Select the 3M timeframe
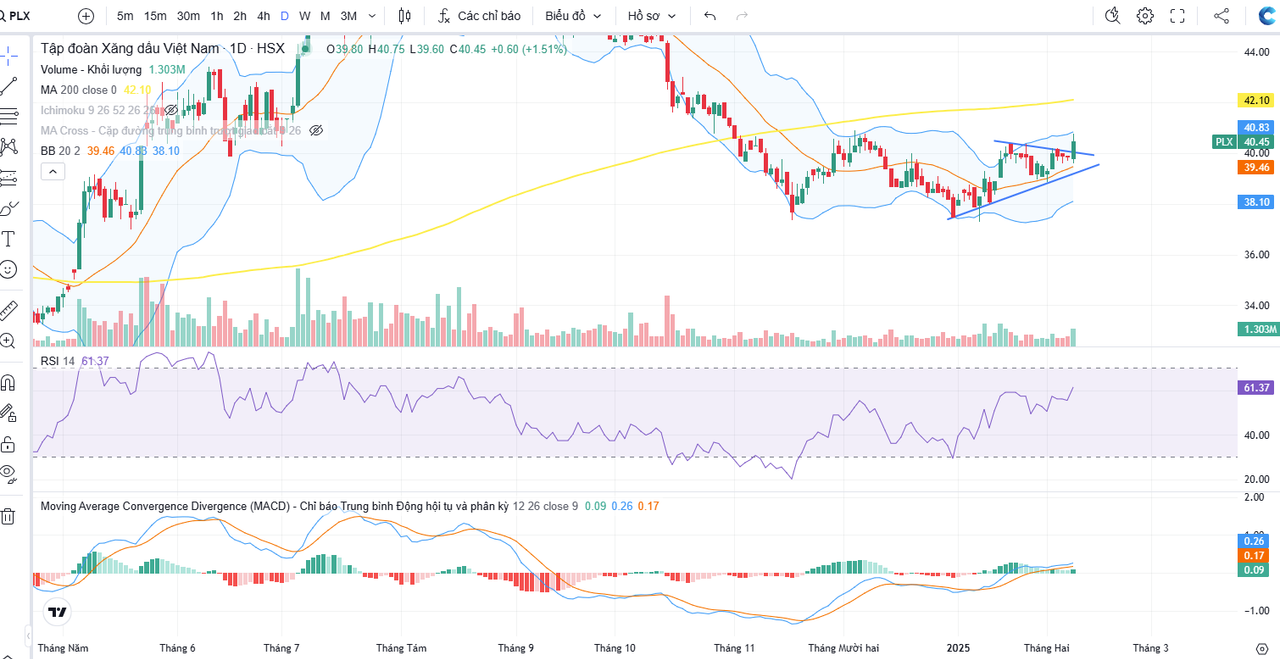This screenshot has height=659, width=1280. coord(348,16)
